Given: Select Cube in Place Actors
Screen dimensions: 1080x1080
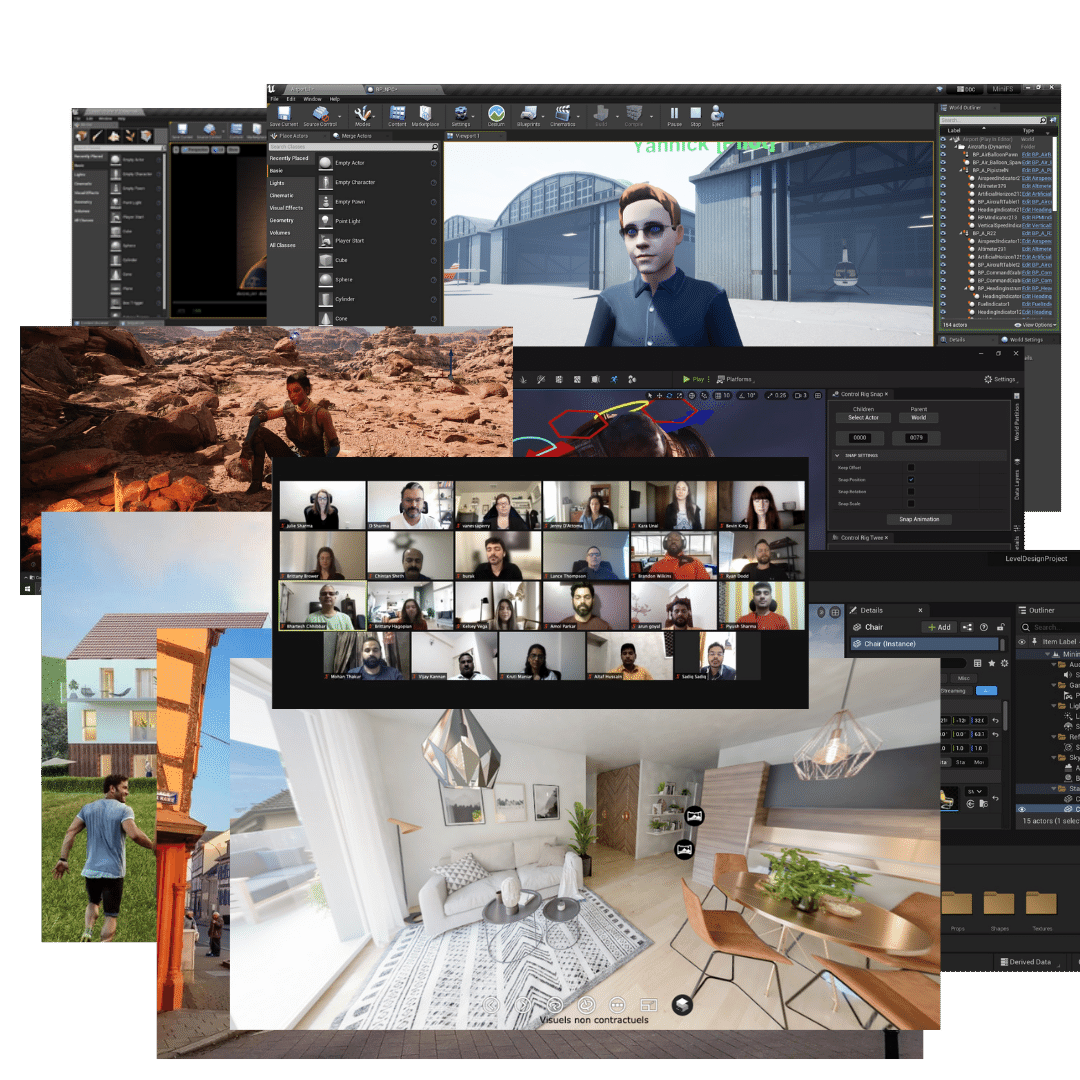Looking at the screenshot, I should (x=378, y=260).
